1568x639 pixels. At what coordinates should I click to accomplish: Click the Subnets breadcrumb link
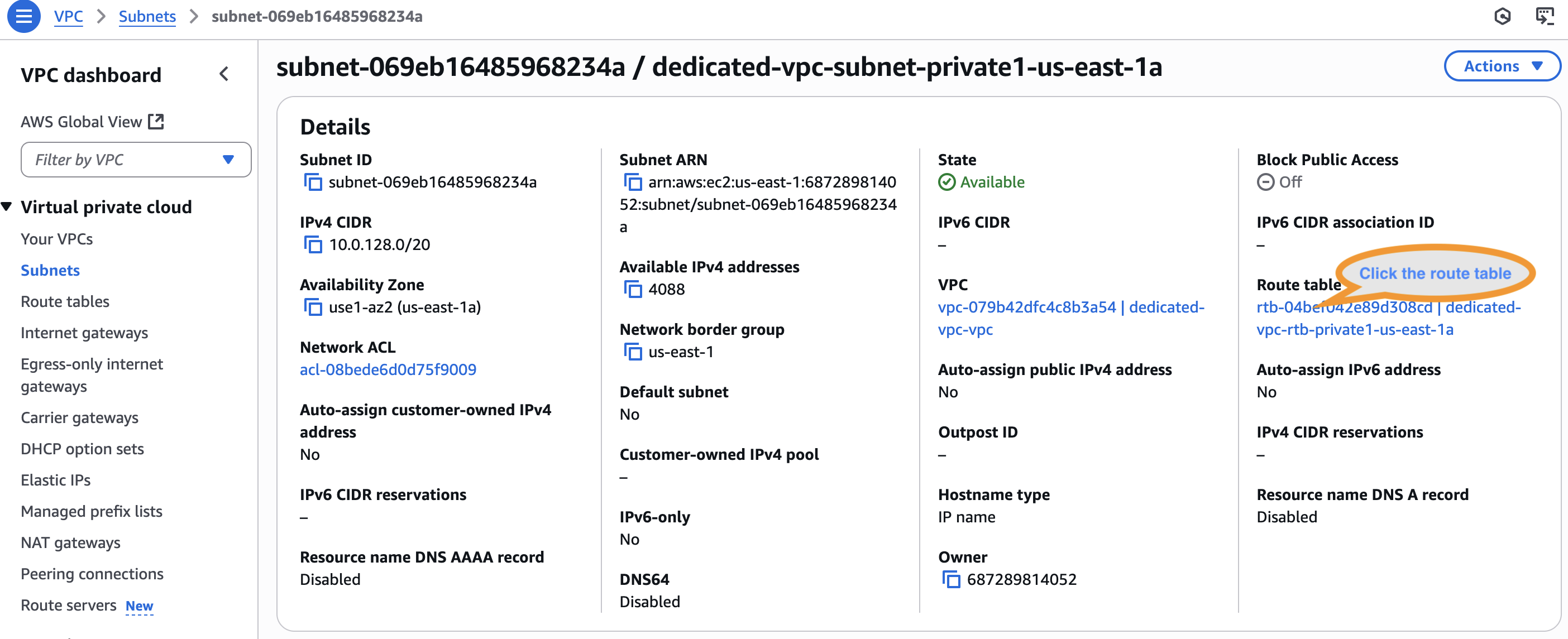coord(147,16)
